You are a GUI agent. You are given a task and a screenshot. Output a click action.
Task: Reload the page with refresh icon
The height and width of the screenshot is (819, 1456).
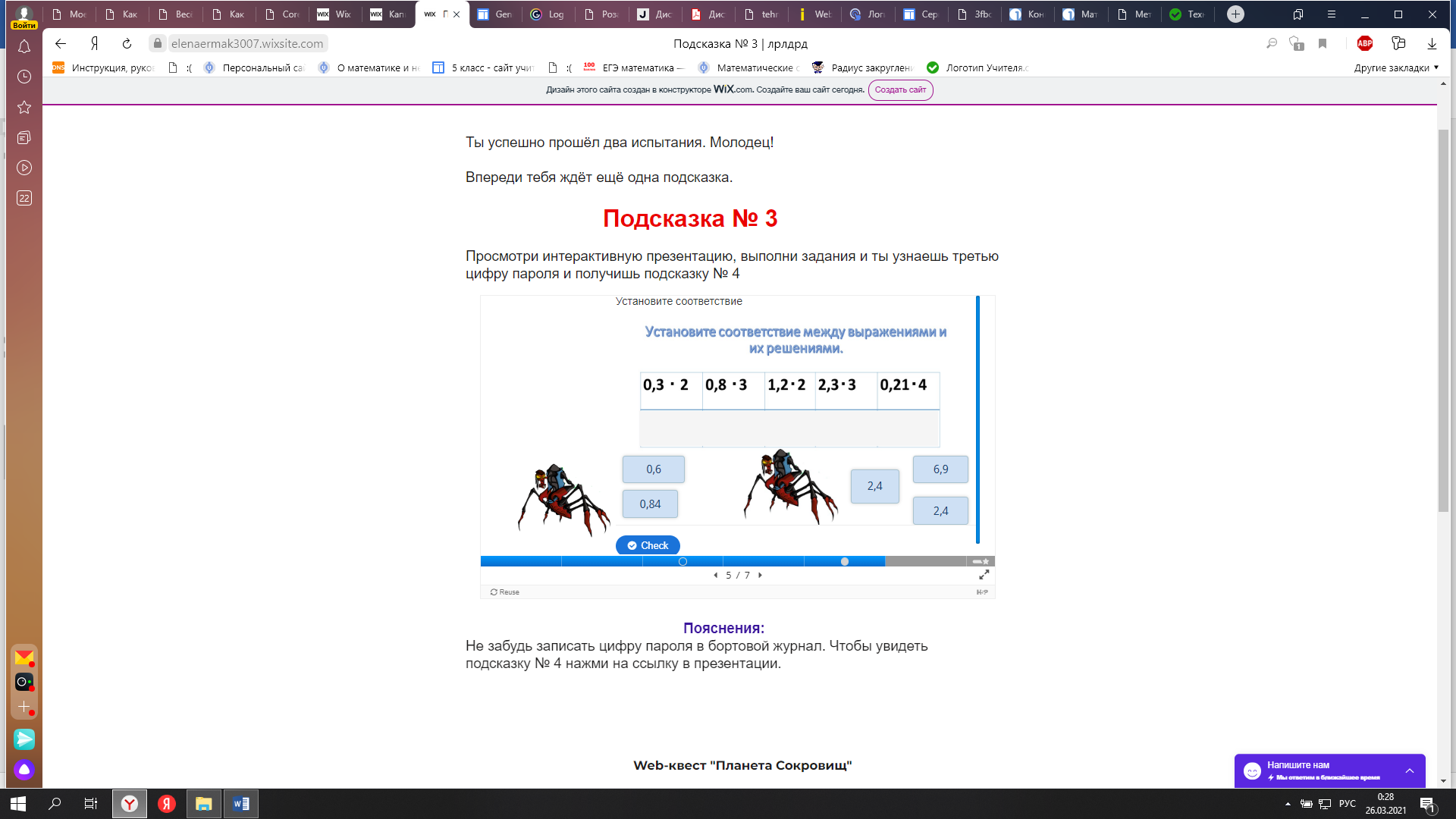pyautogui.click(x=127, y=44)
